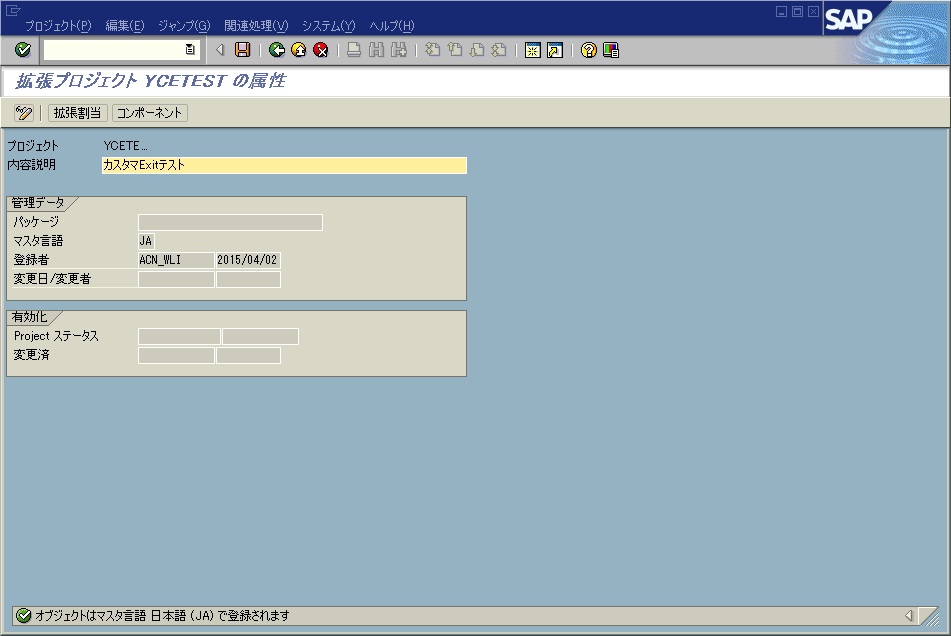Toggle display/change mode with the pencil icon
The height and width of the screenshot is (636, 951).
click(25, 112)
